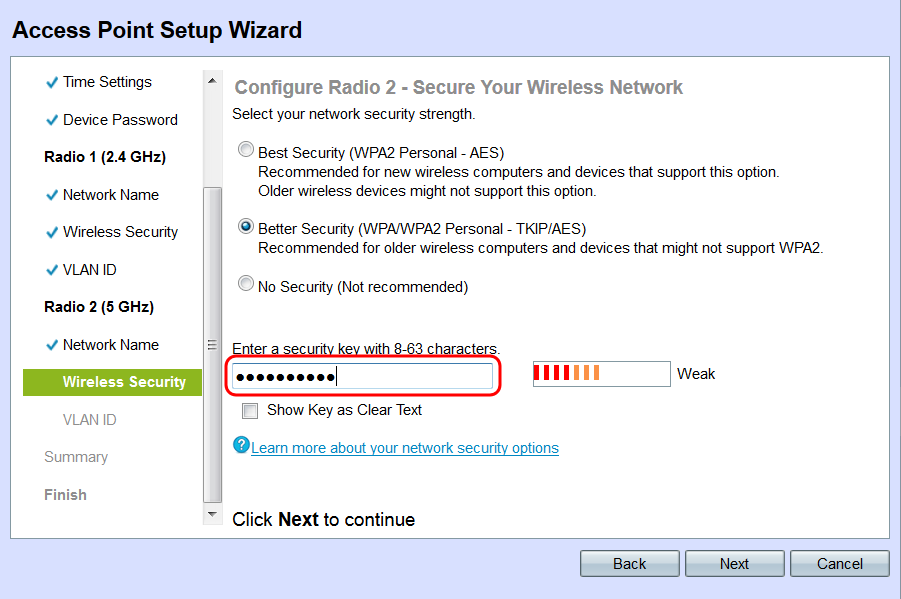This screenshot has height=599, width=901.
Task: Cancel the setup wizard
Action: [x=839, y=564]
